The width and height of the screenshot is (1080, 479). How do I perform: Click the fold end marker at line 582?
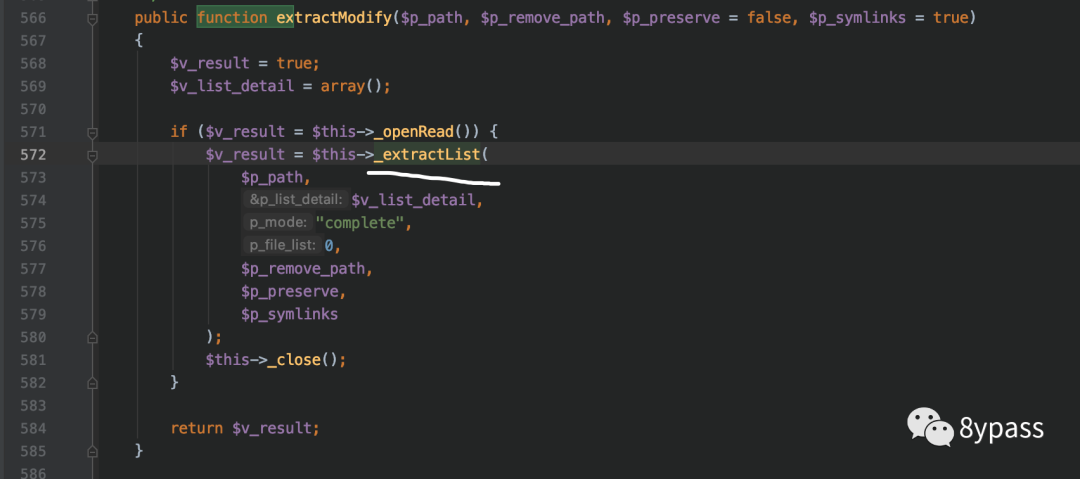pyautogui.click(x=92, y=383)
